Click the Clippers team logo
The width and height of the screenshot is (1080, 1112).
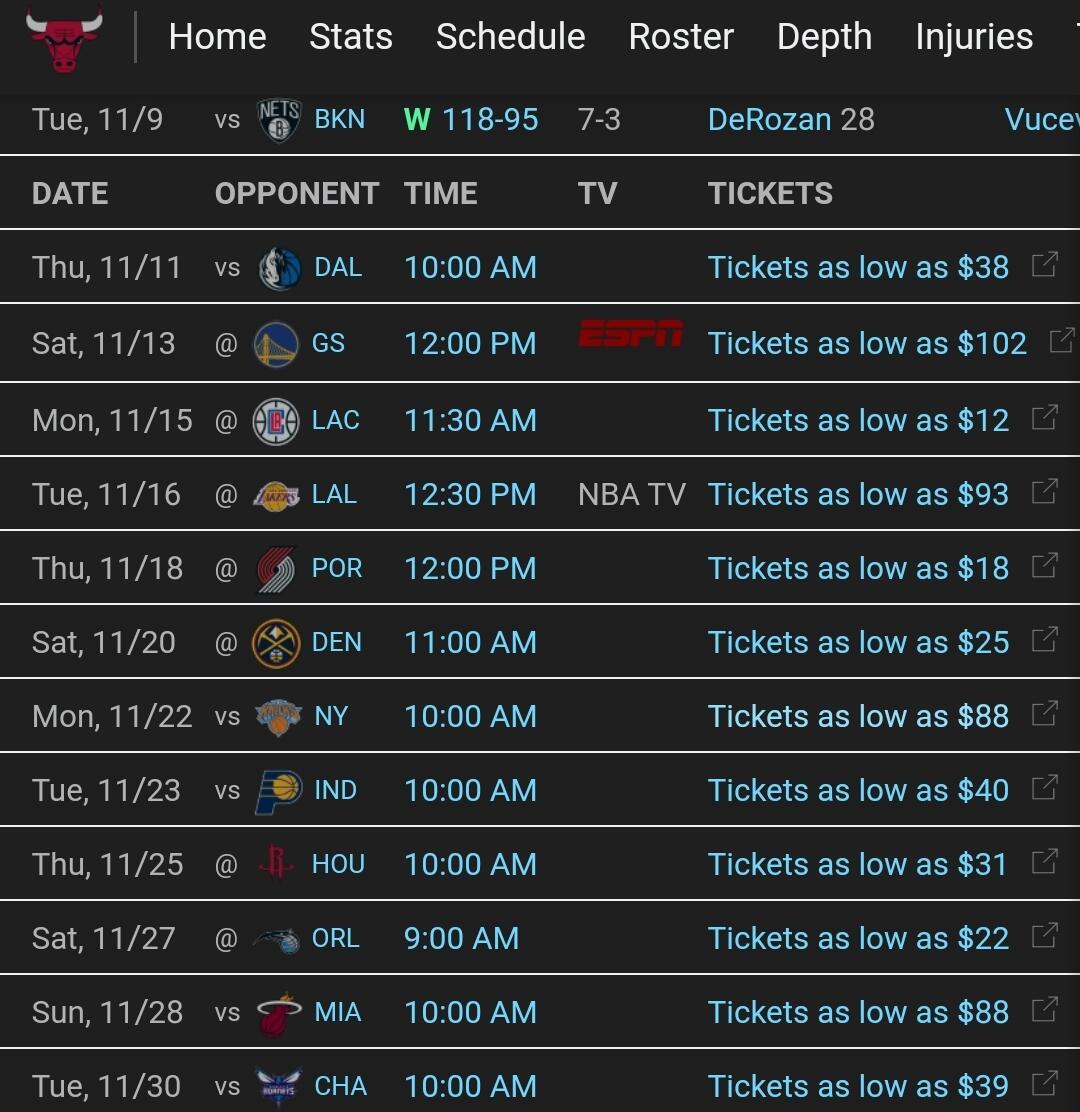tap(275, 421)
